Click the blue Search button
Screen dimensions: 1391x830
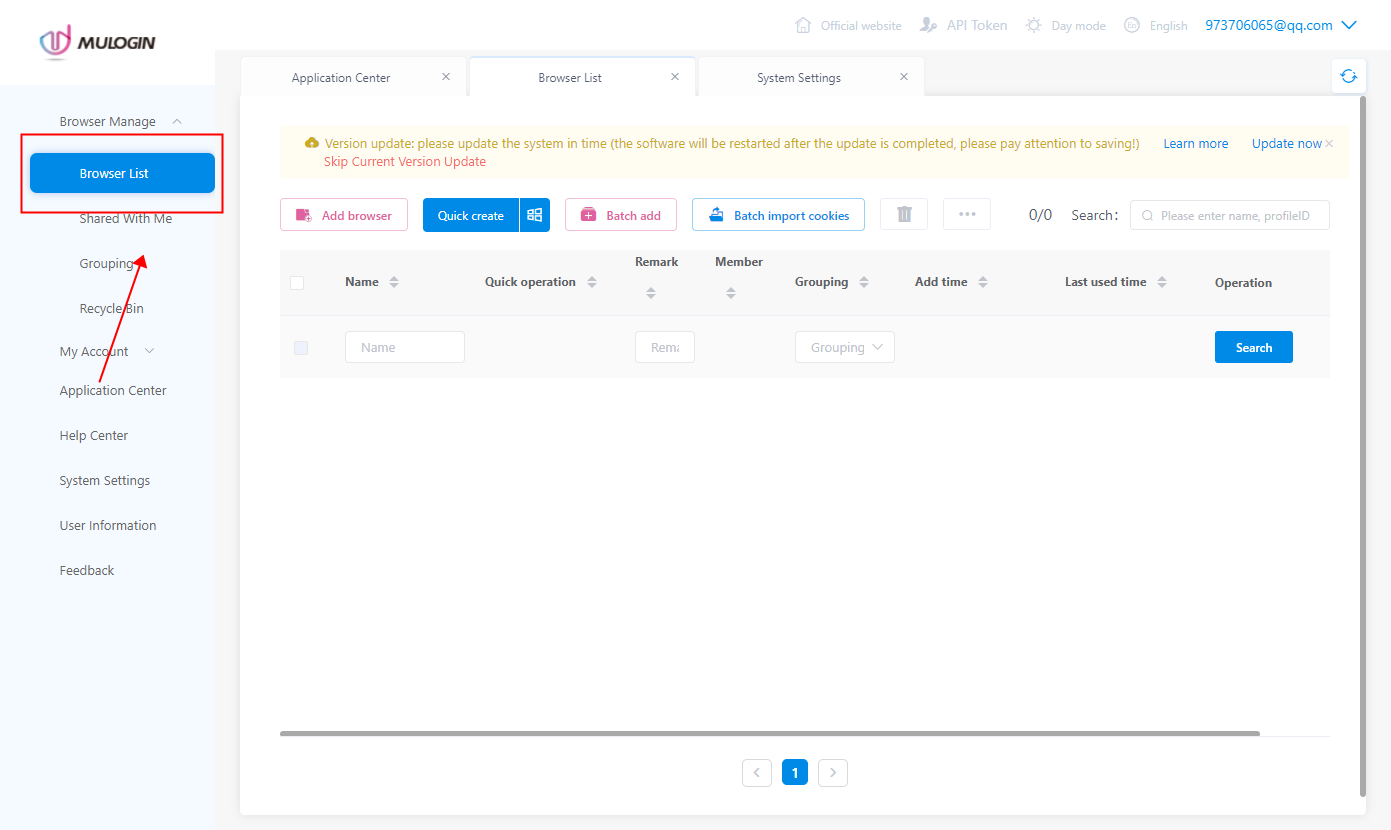pos(1253,348)
